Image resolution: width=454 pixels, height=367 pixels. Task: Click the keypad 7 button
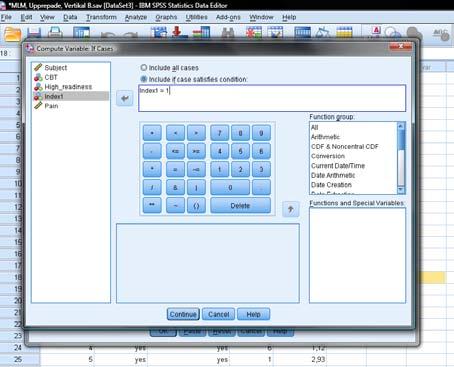tap(220, 133)
